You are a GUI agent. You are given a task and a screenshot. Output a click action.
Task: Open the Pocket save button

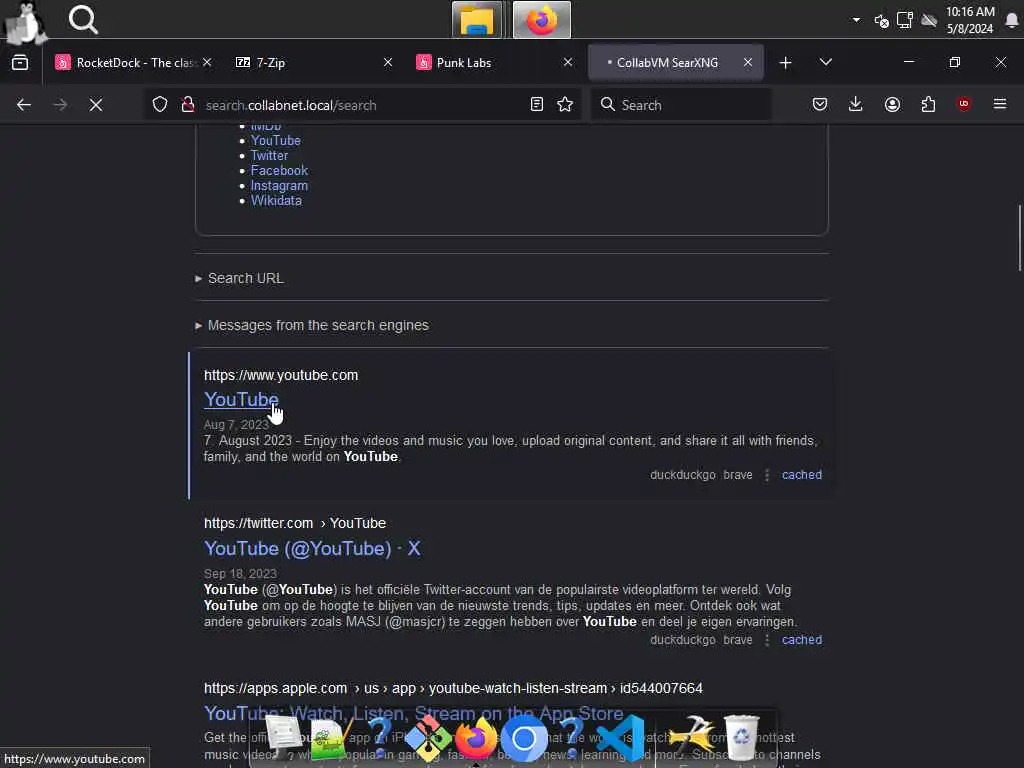(x=820, y=104)
